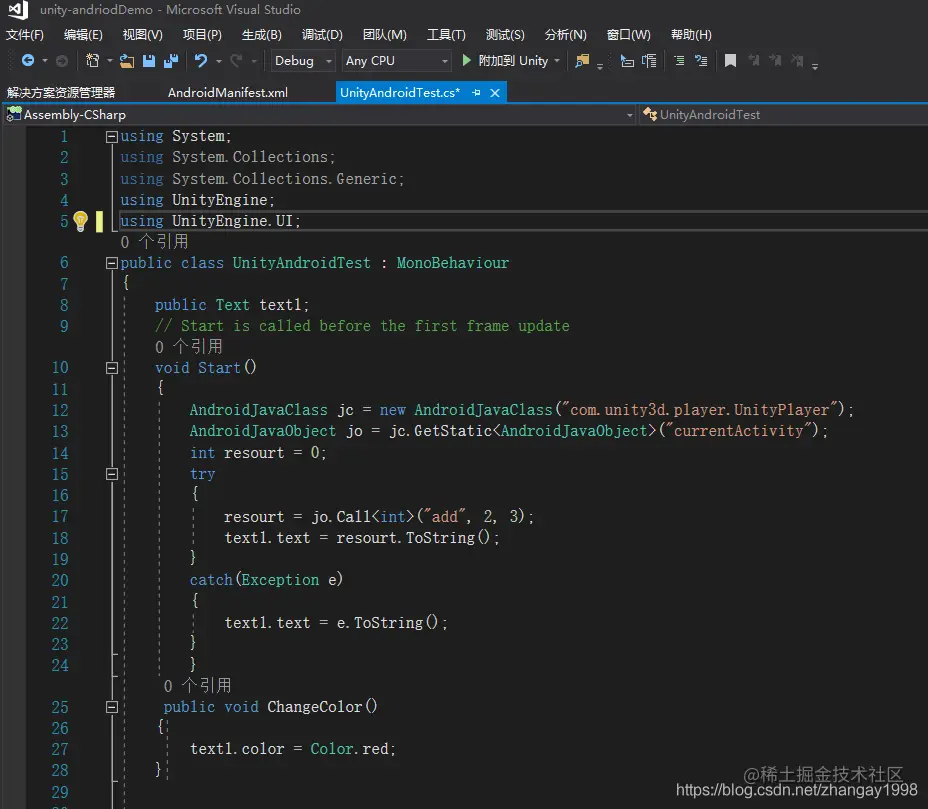Click the save all icon
This screenshot has width=928, height=809.
pos(171,60)
